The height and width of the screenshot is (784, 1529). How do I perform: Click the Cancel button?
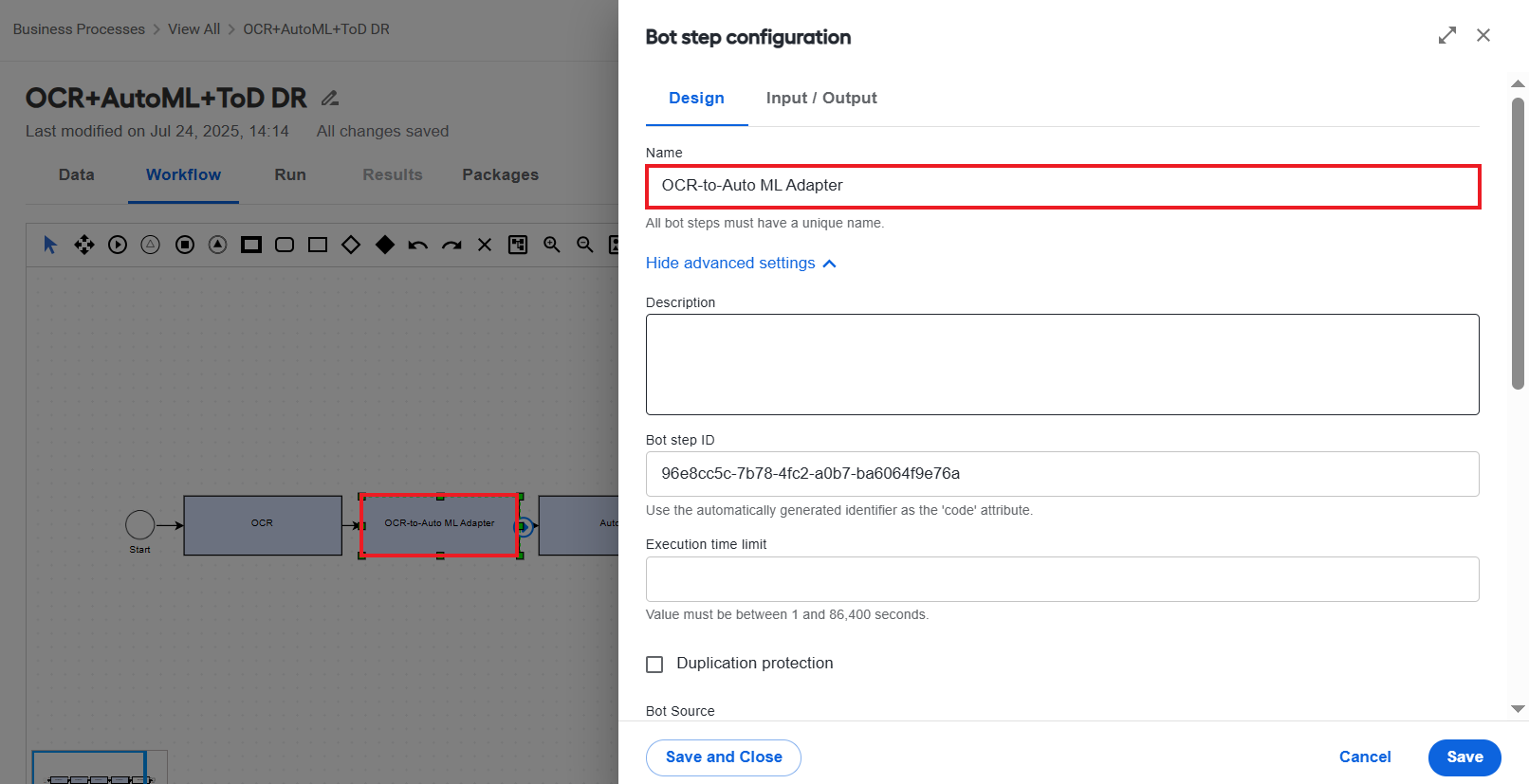coord(1365,757)
